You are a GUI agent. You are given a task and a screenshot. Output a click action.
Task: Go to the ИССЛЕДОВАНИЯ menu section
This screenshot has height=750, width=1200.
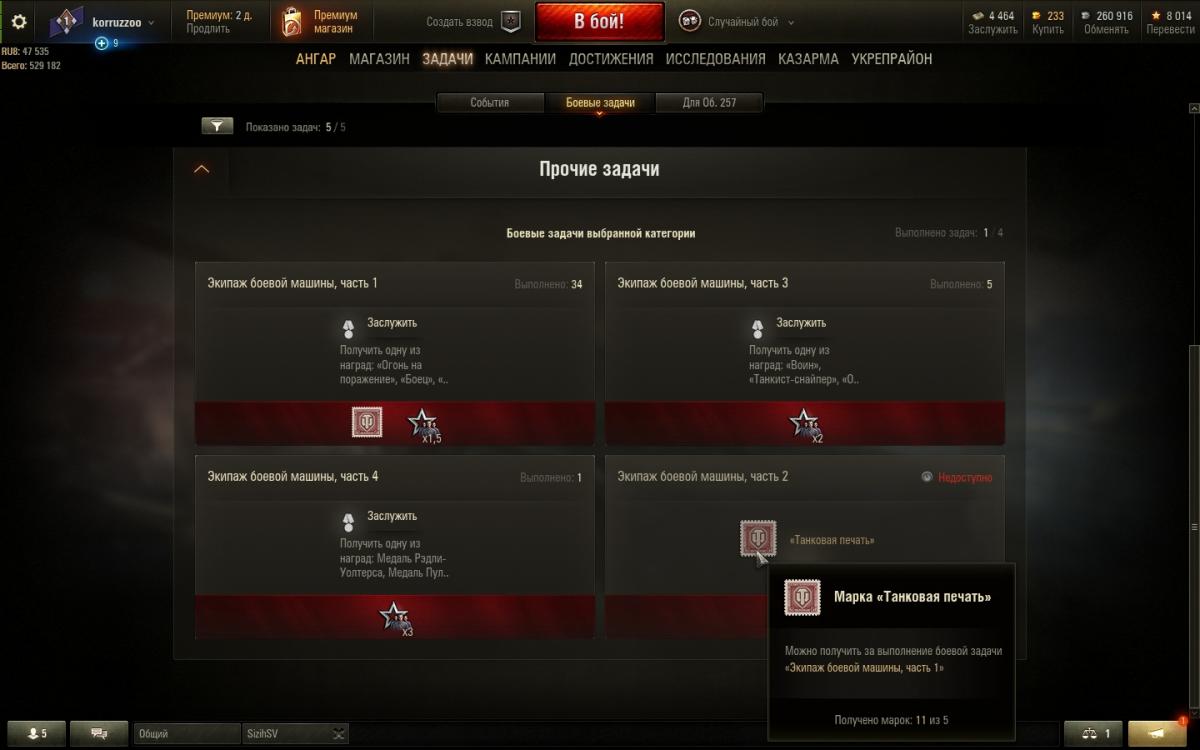pyautogui.click(x=716, y=59)
